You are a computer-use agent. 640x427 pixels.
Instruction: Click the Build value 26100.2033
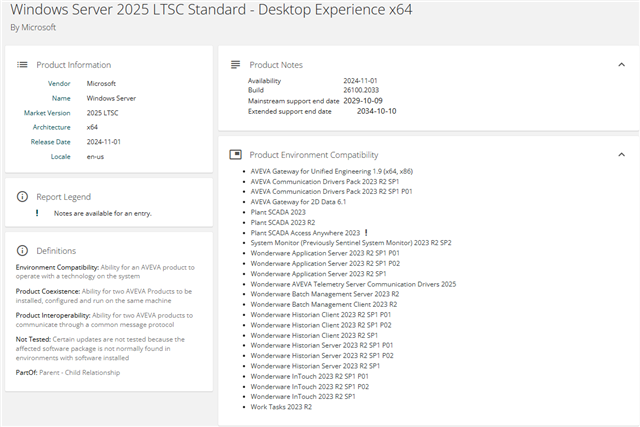tap(361, 90)
